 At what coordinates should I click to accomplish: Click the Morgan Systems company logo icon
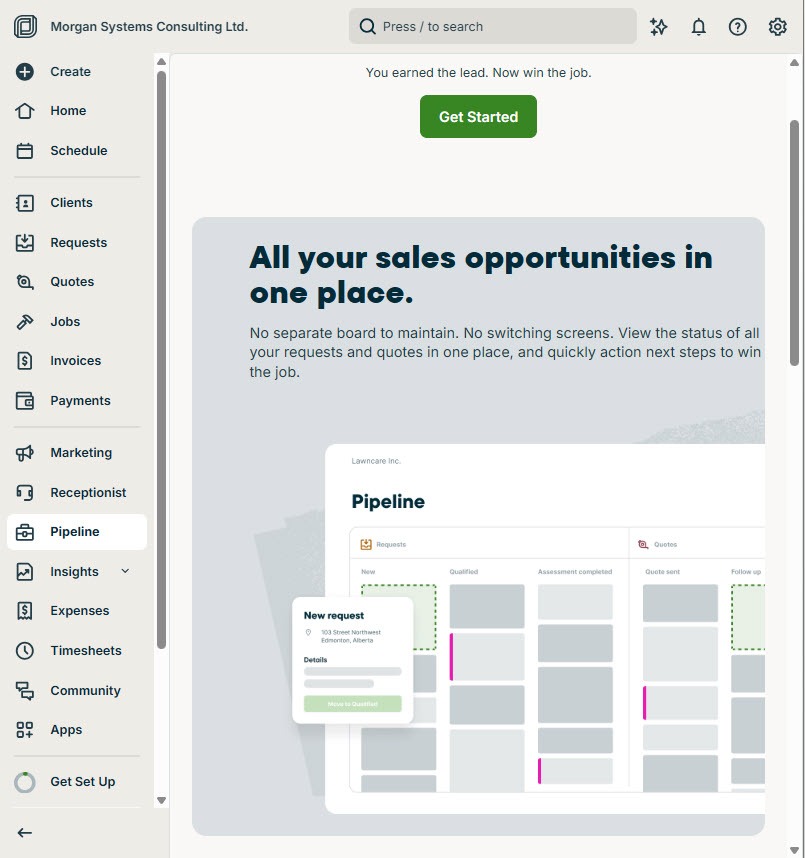tap(25, 26)
